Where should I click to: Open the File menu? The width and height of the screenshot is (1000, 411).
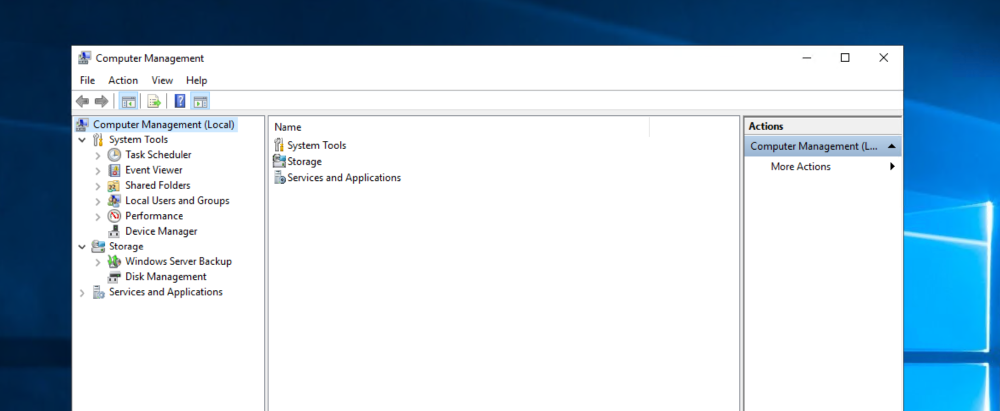pyautogui.click(x=87, y=80)
